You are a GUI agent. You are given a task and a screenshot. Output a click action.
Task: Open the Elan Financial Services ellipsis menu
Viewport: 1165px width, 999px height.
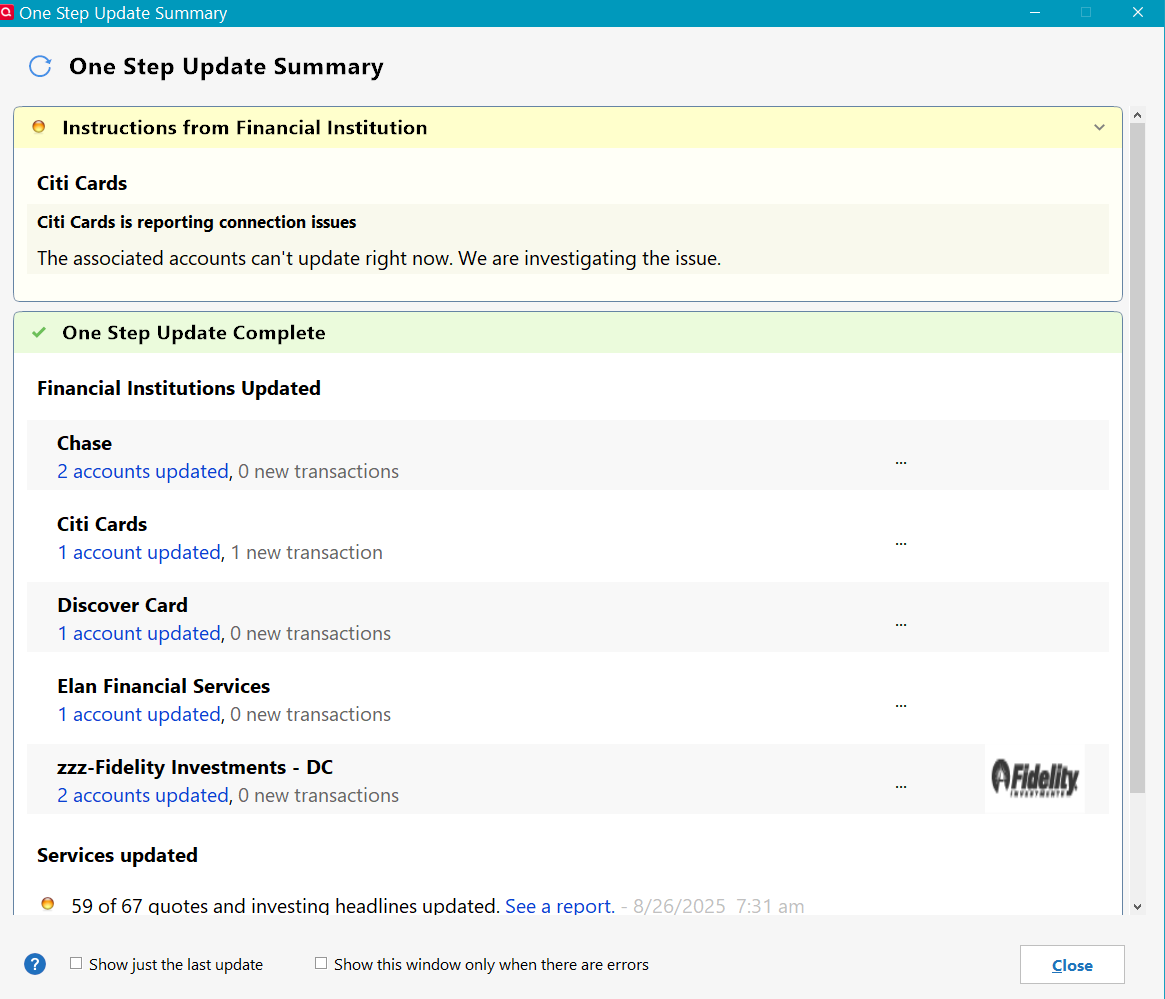[x=900, y=705]
